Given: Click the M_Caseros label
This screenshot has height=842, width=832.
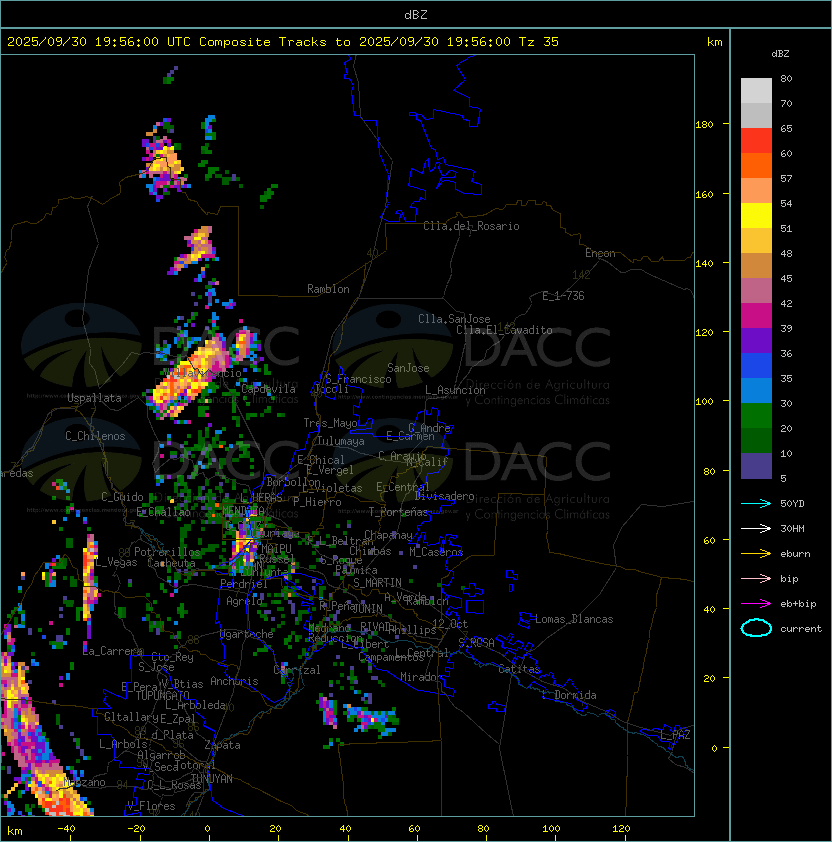Looking at the screenshot, I should [436, 551].
